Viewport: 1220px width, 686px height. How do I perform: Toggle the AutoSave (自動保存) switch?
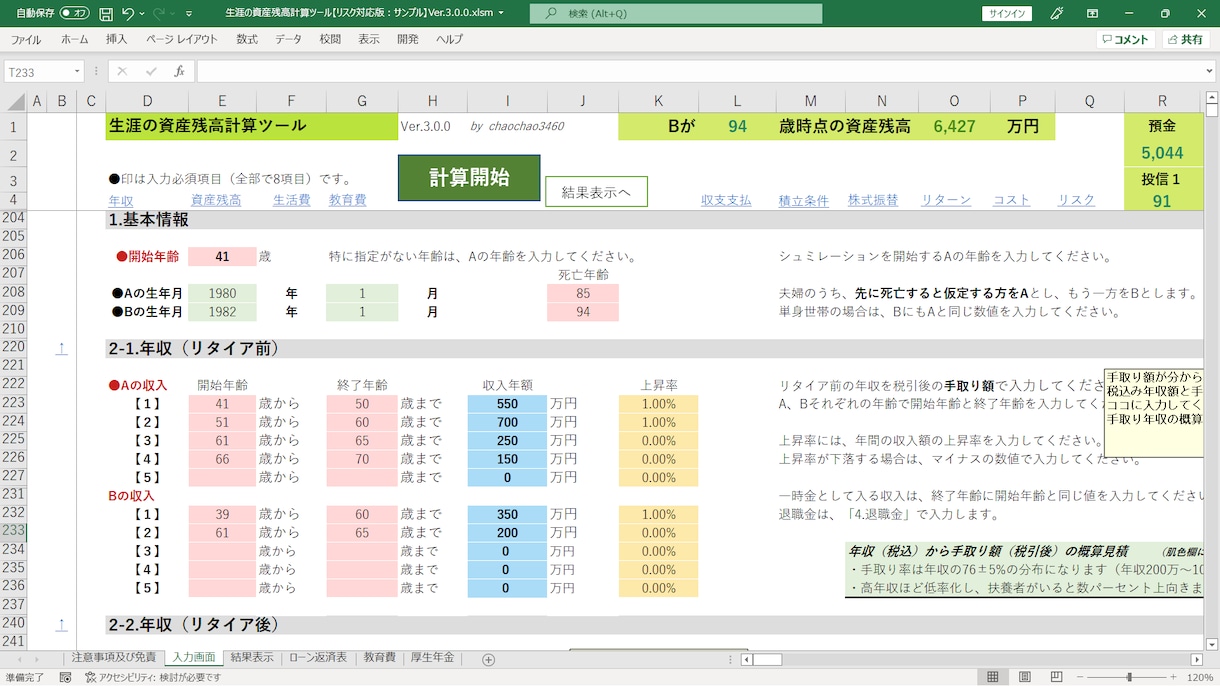(74, 13)
